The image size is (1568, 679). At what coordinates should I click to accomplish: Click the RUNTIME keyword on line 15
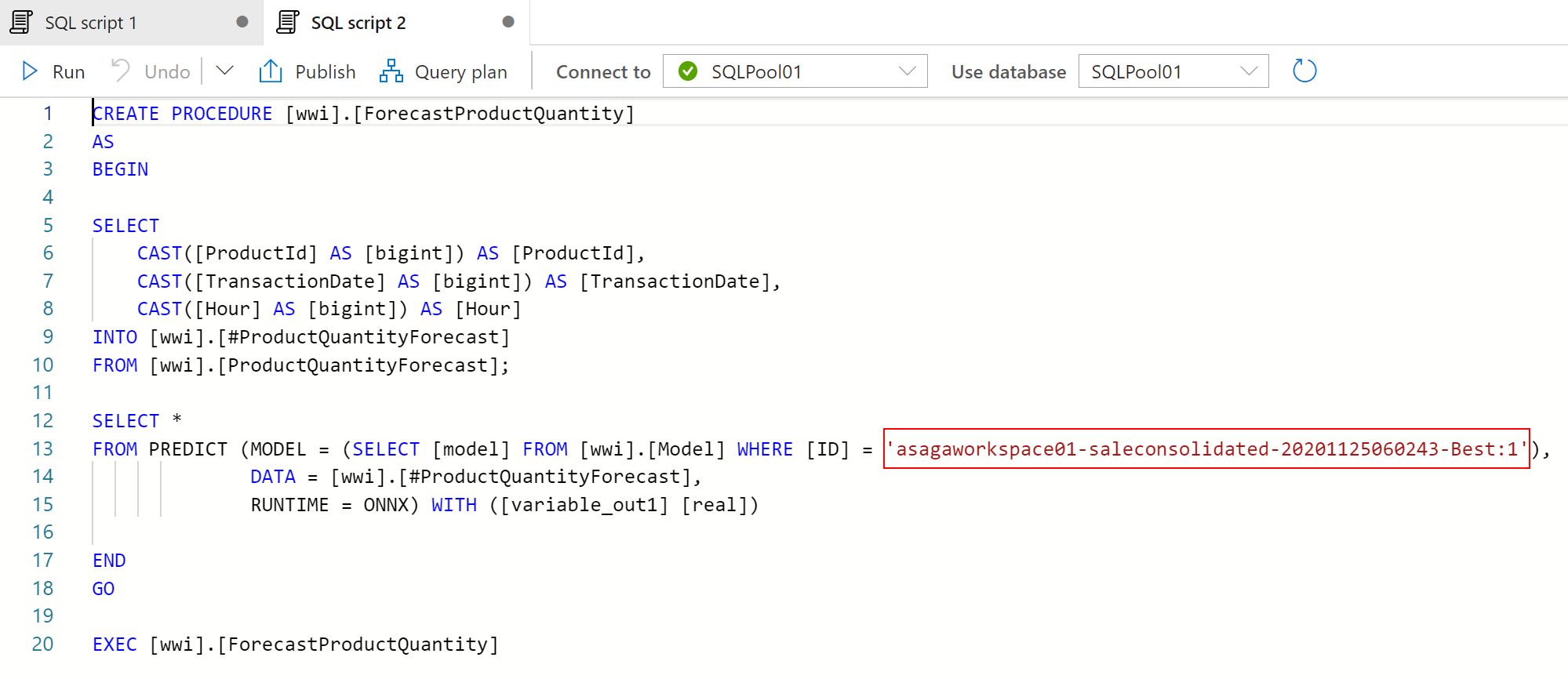tap(289, 505)
